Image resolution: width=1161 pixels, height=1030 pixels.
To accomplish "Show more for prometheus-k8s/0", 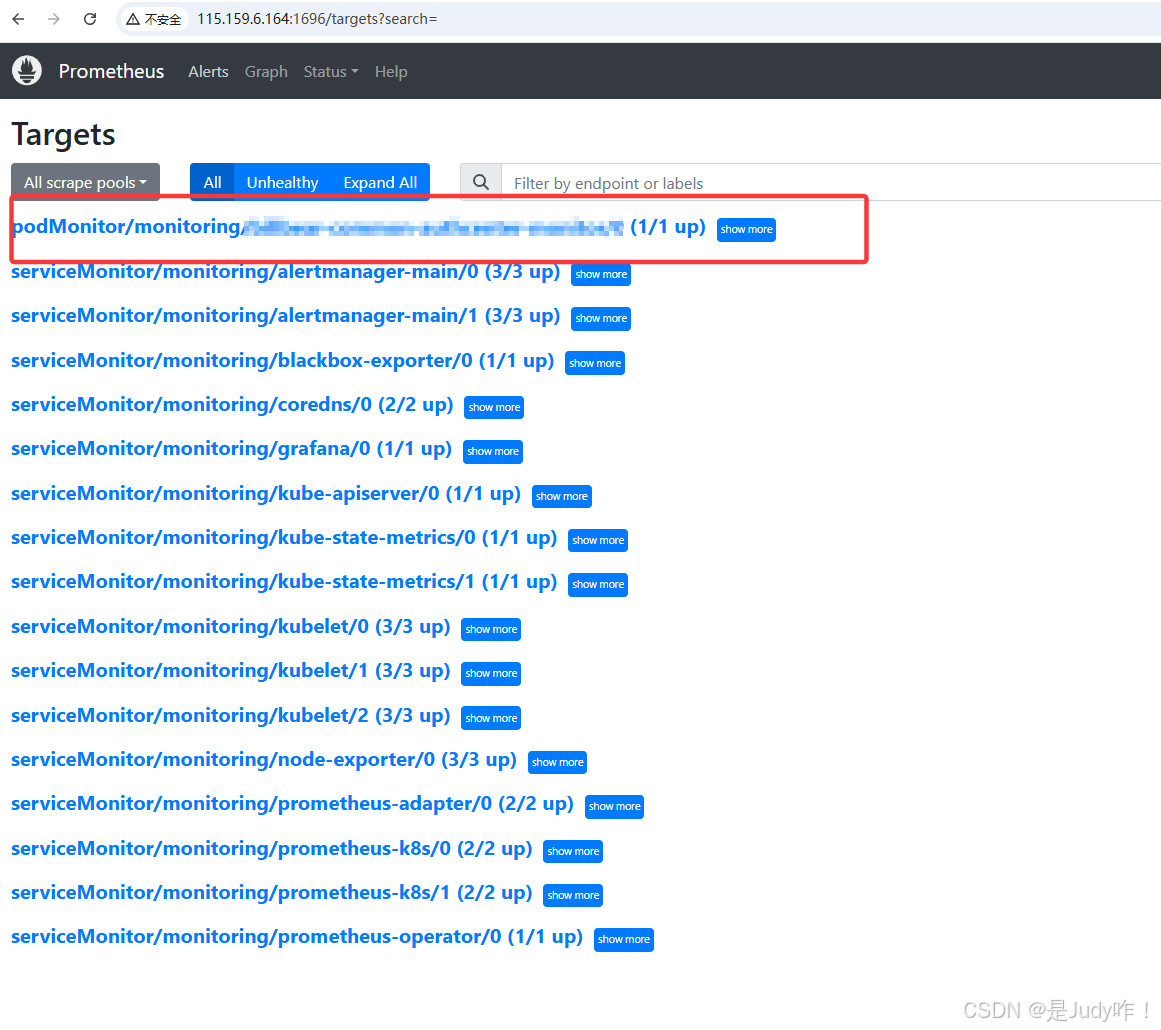I will click(x=573, y=852).
